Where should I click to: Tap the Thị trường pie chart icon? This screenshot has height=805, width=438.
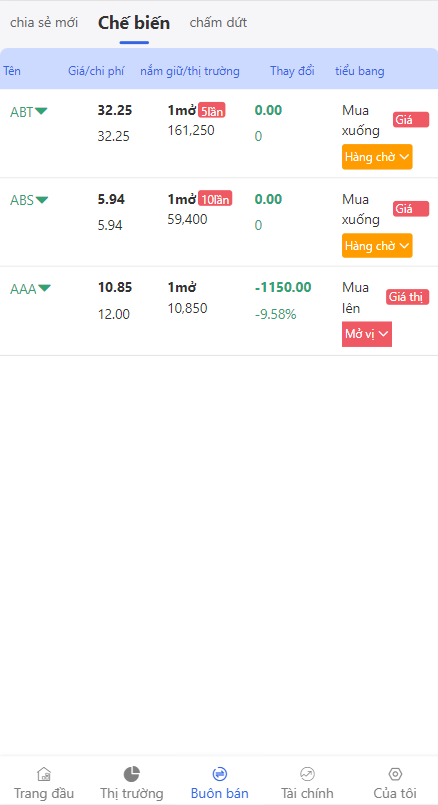tap(131, 774)
